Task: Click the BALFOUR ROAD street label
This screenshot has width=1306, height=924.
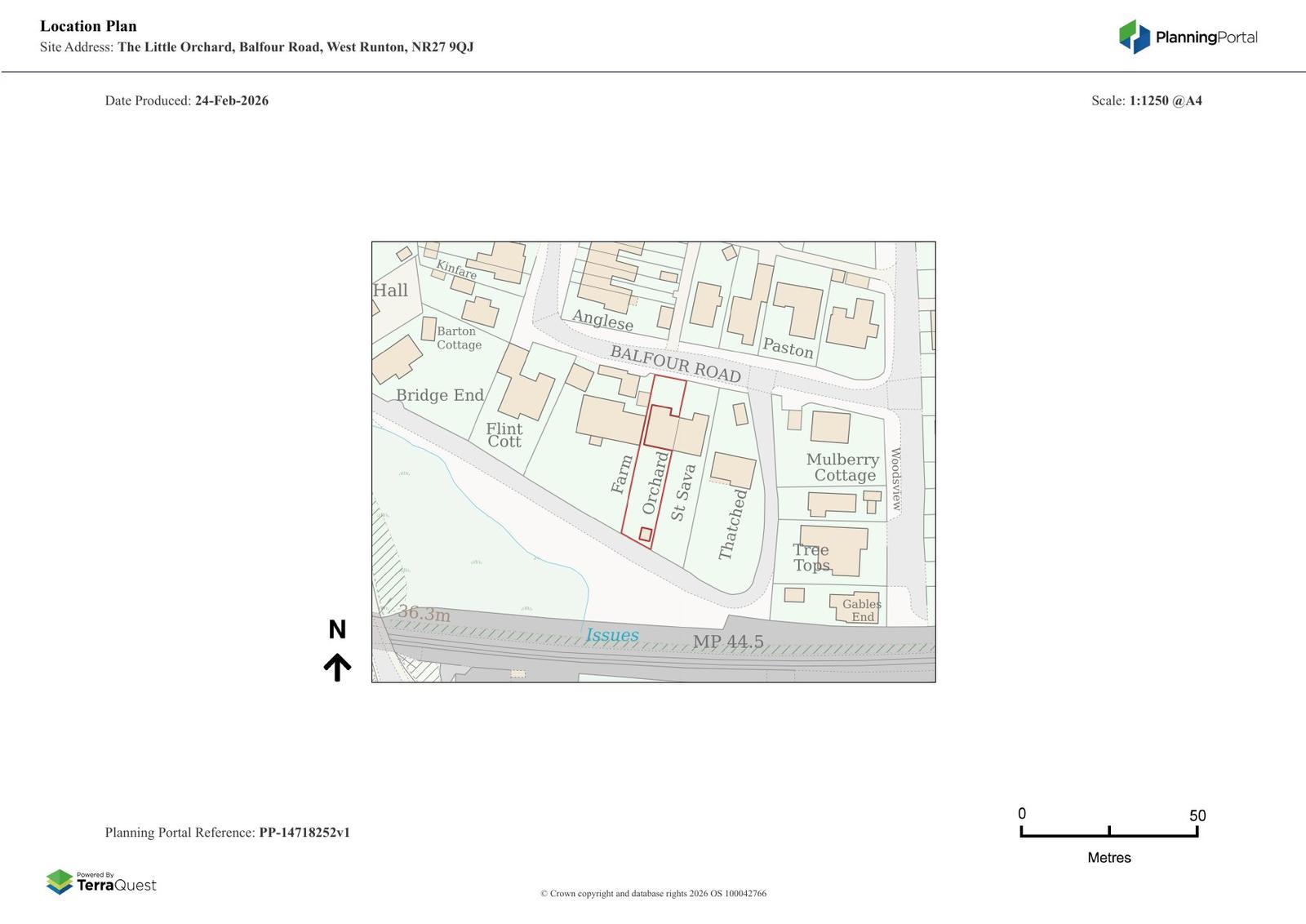Action: [x=675, y=364]
